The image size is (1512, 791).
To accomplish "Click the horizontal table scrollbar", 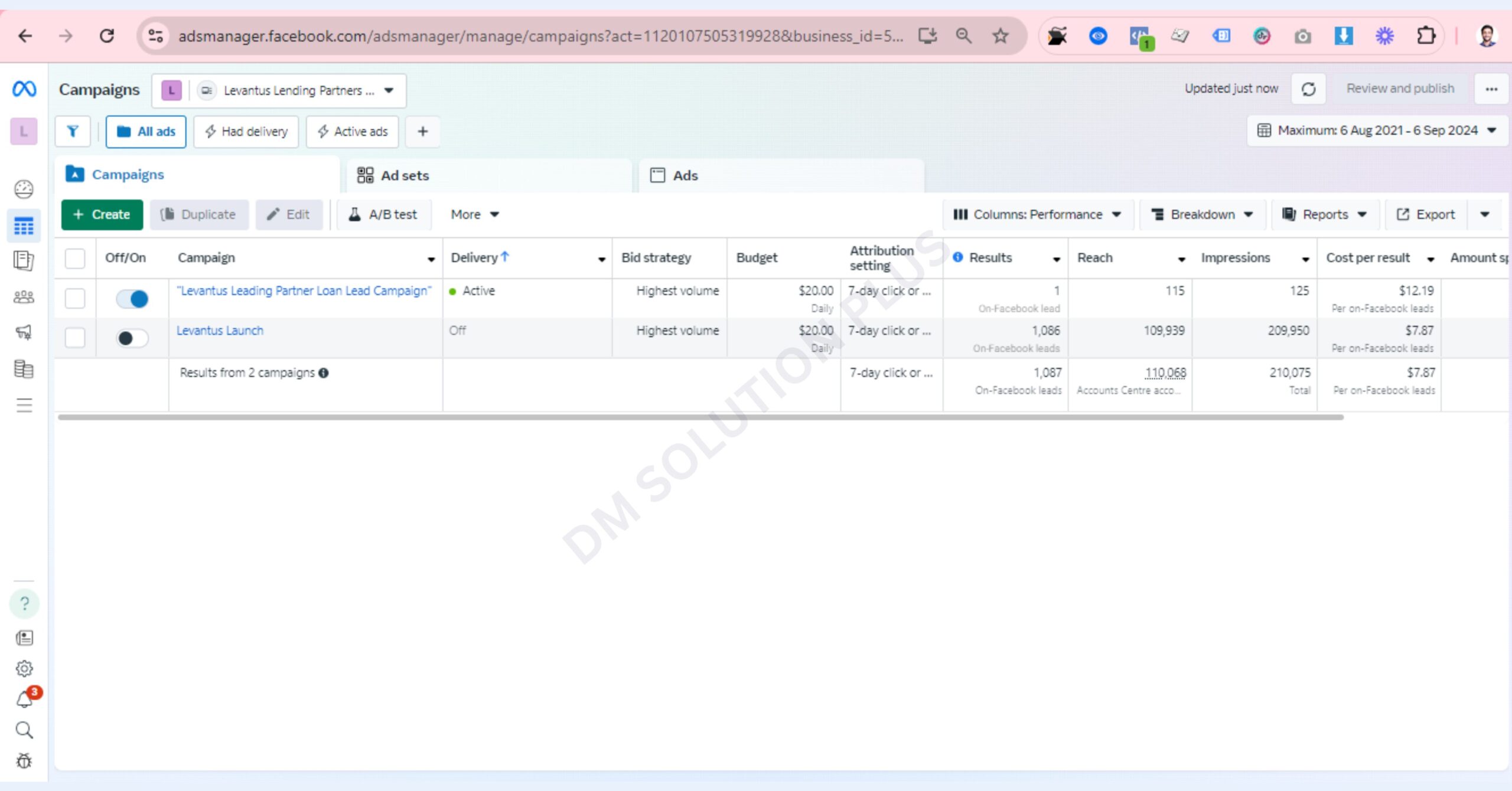I will coord(700,417).
